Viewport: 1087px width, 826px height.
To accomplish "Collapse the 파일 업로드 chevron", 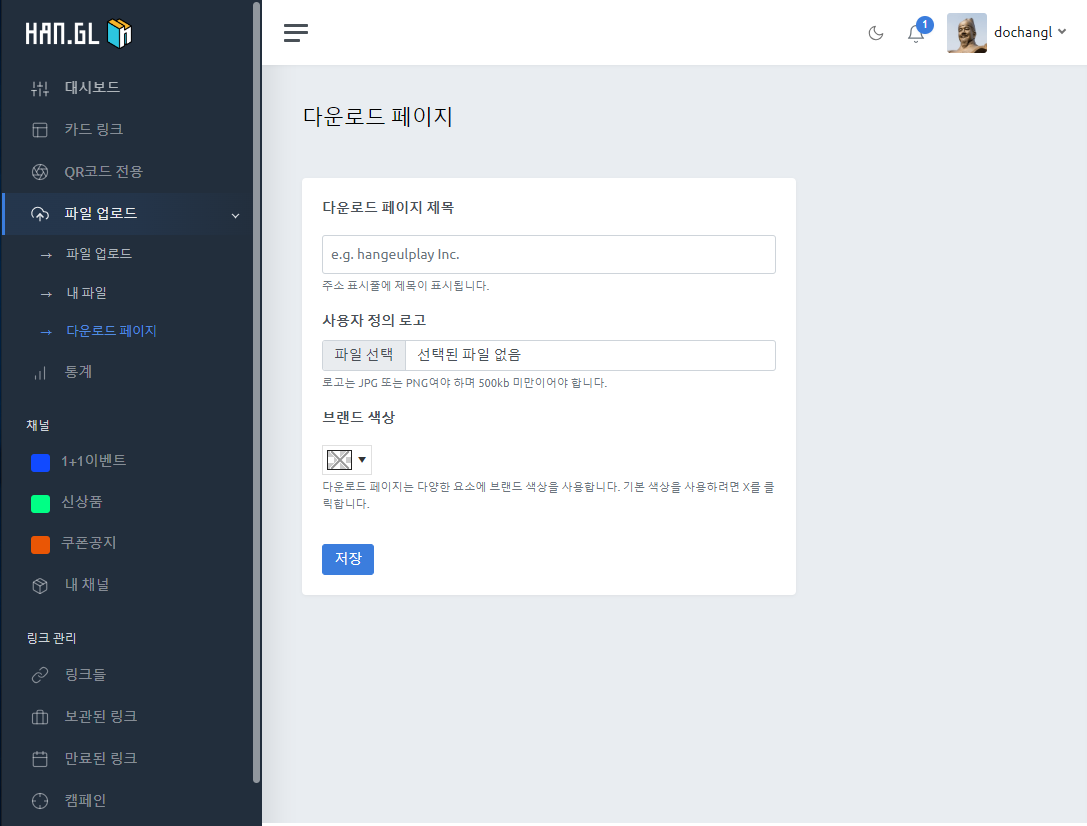I will coord(236,216).
